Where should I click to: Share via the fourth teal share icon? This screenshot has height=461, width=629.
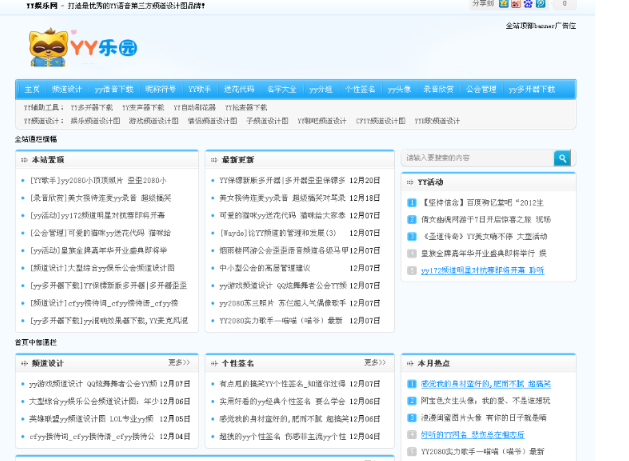(x=540, y=4)
